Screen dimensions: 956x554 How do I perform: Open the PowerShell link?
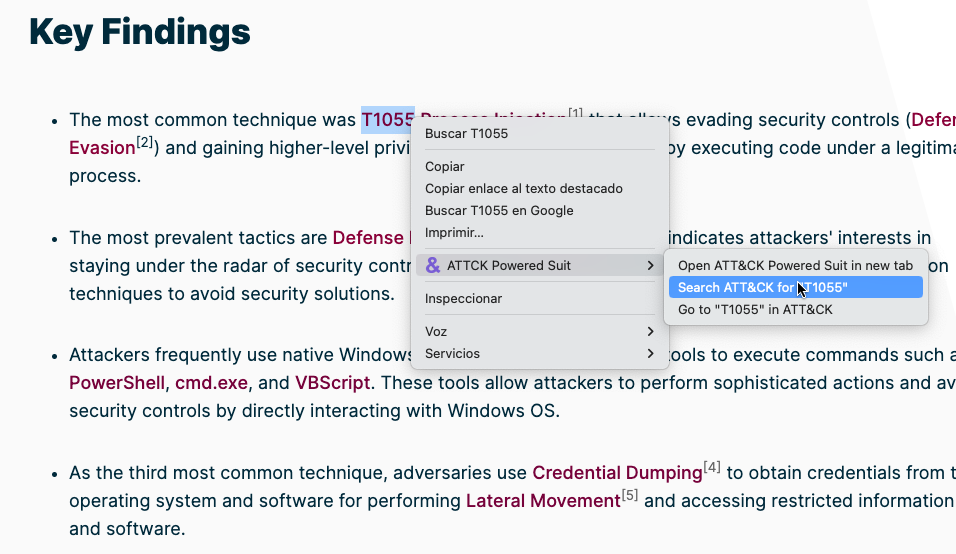pos(119,383)
